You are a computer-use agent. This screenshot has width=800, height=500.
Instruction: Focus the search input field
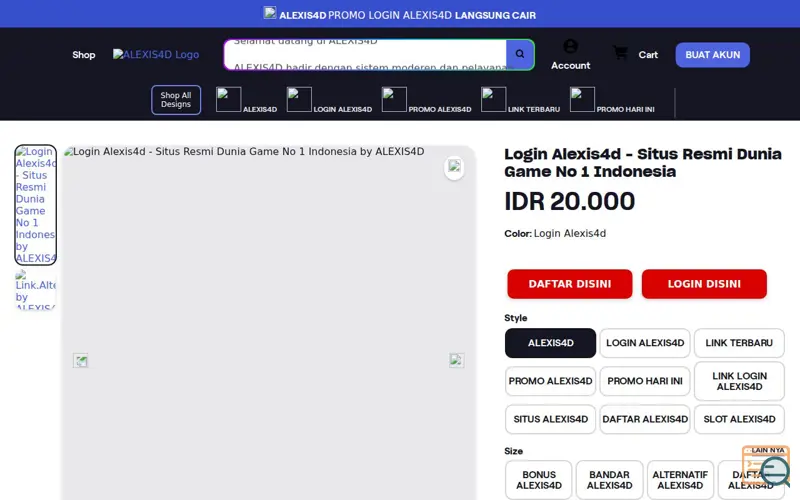click(365, 55)
